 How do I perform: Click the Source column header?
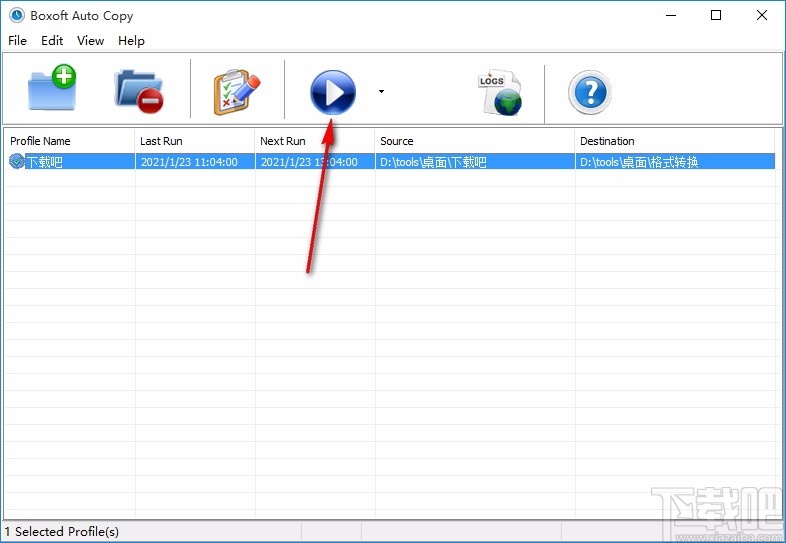pyautogui.click(x=475, y=141)
